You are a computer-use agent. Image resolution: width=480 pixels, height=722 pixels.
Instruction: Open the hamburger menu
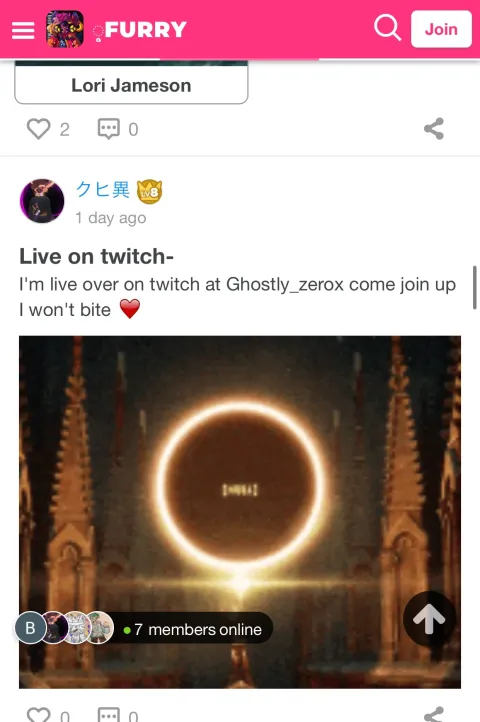coord(23,30)
